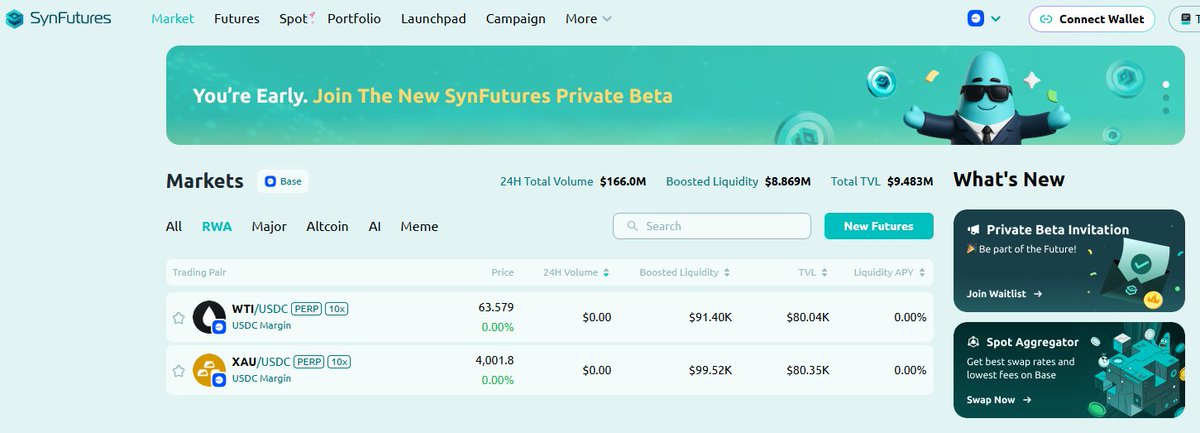1200x433 pixels.
Task: Click the WTI TVL value $80.04K
Action: pos(808,317)
